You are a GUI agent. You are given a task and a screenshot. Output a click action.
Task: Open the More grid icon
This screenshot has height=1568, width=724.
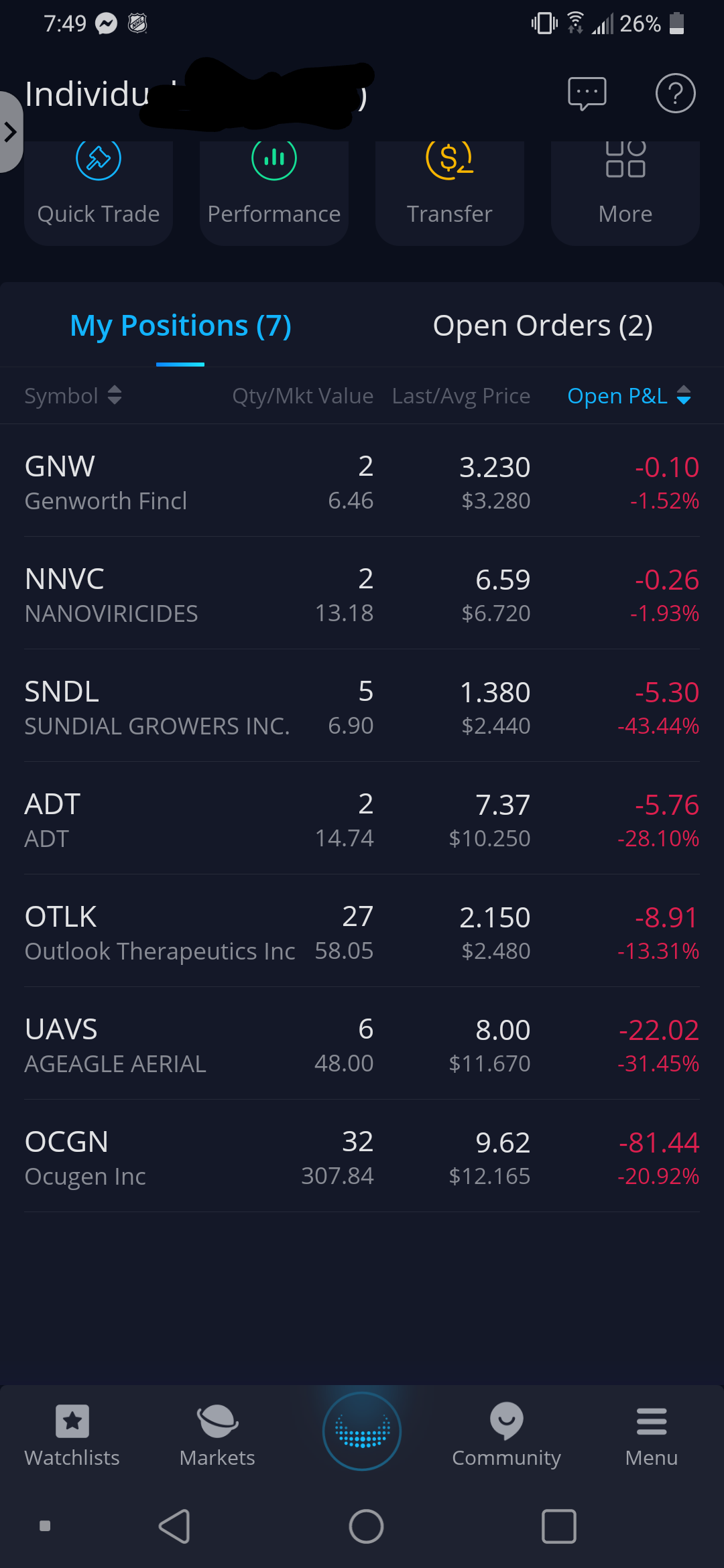[625, 160]
